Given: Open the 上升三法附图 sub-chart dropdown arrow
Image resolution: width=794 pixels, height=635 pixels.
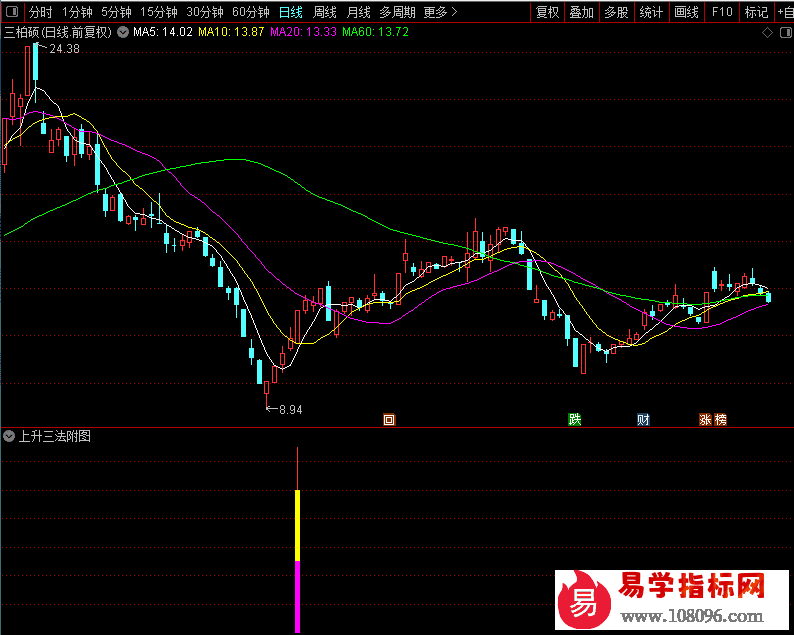Looking at the screenshot, I should 9,436.
